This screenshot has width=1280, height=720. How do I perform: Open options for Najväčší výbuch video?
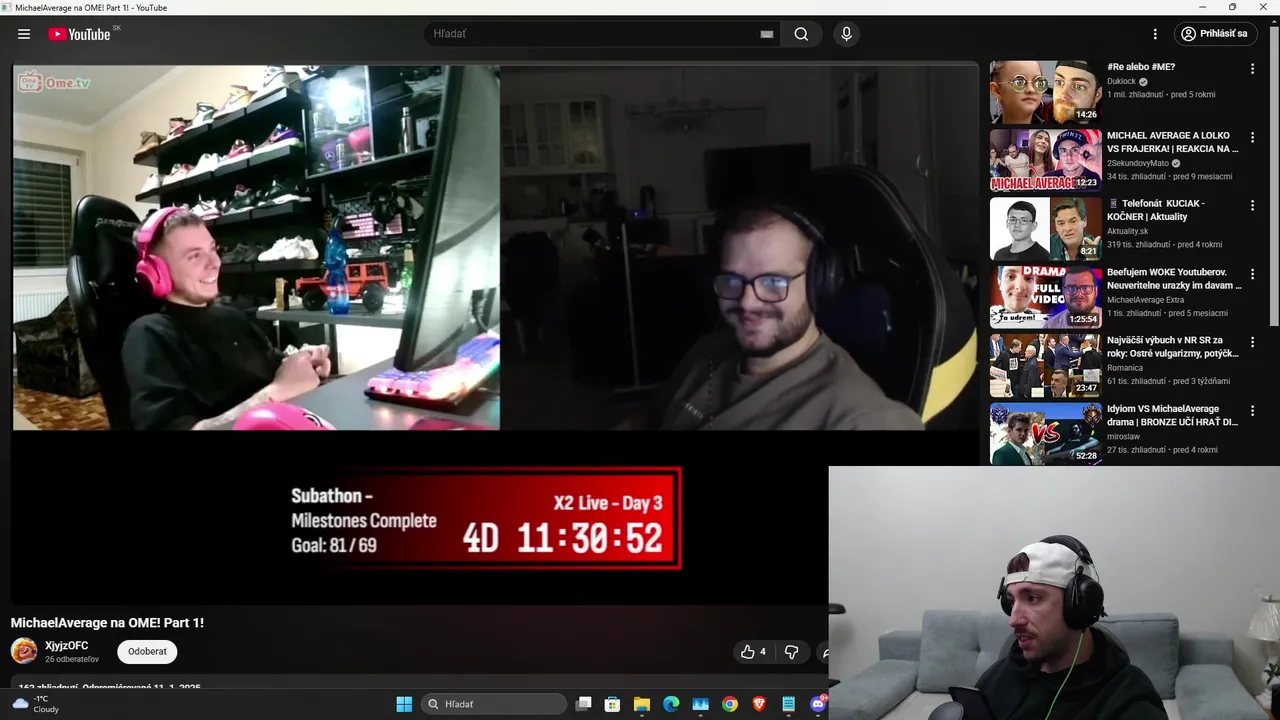[1252, 342]
